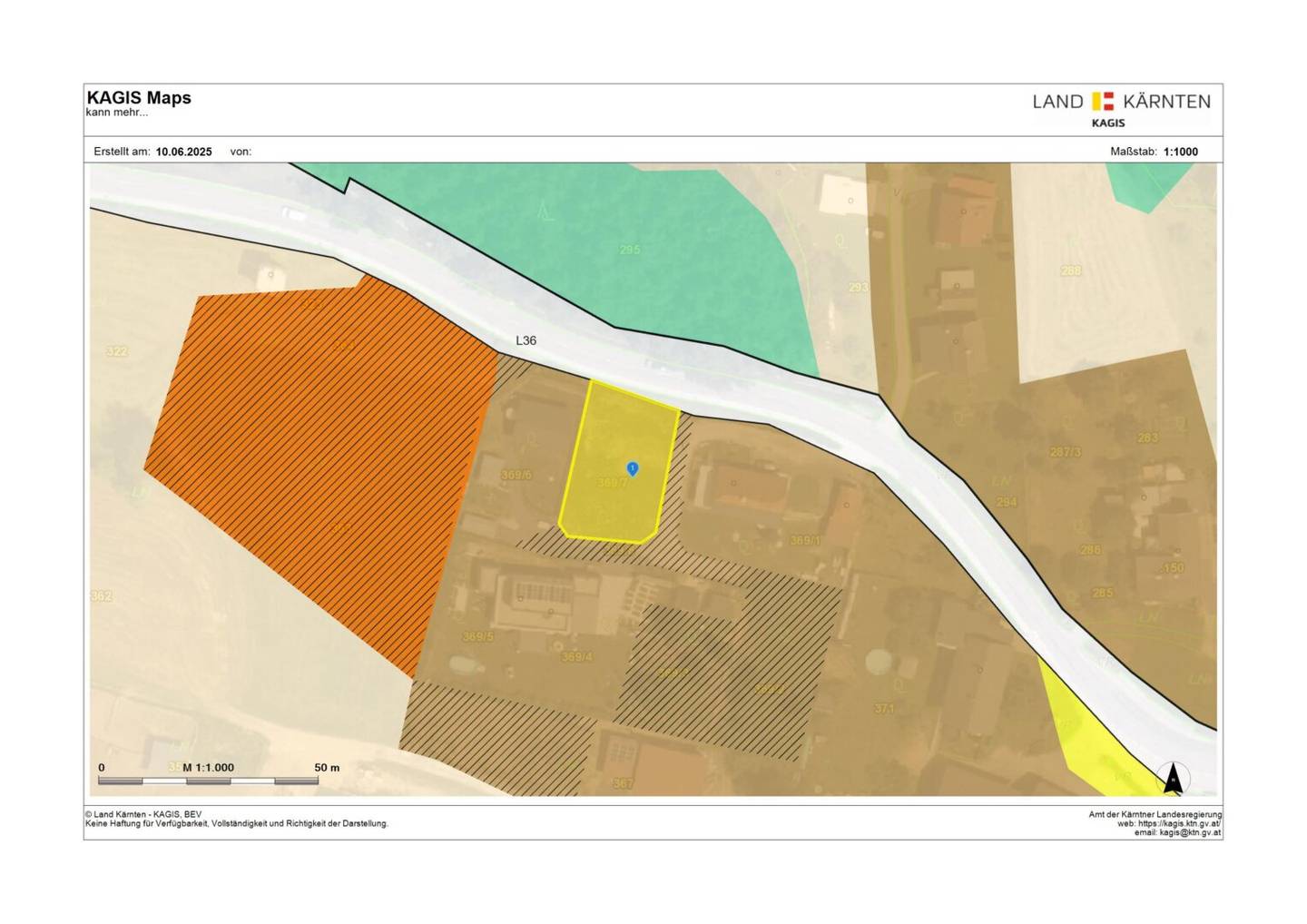The height and width of the screenshot is (924, 1307).
Task: Click parcel label 369/1
Action: (805, 540)
